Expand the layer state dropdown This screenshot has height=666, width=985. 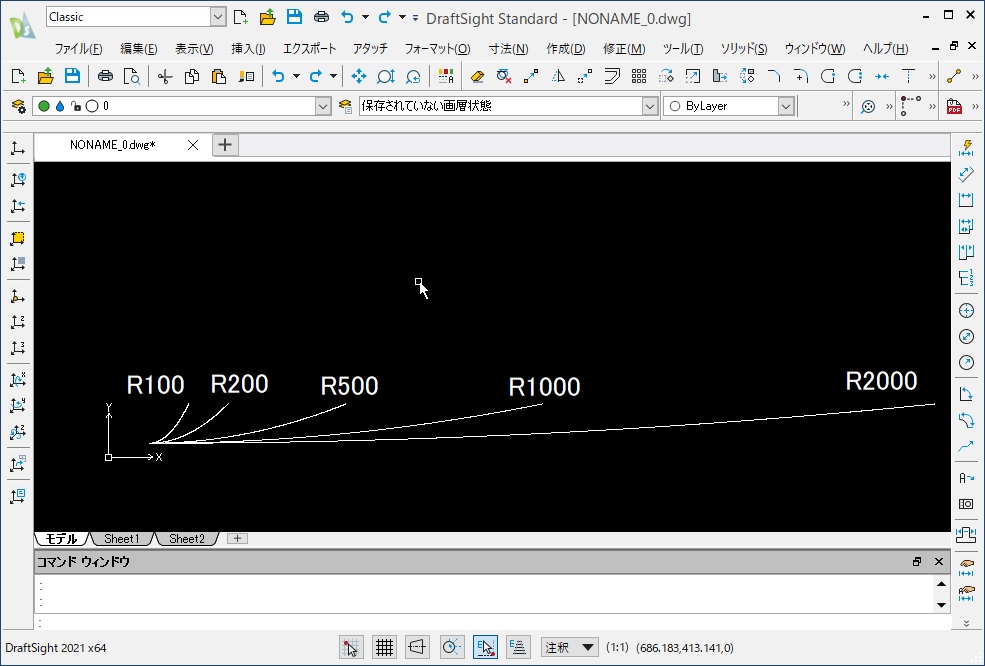pos(650,106)
